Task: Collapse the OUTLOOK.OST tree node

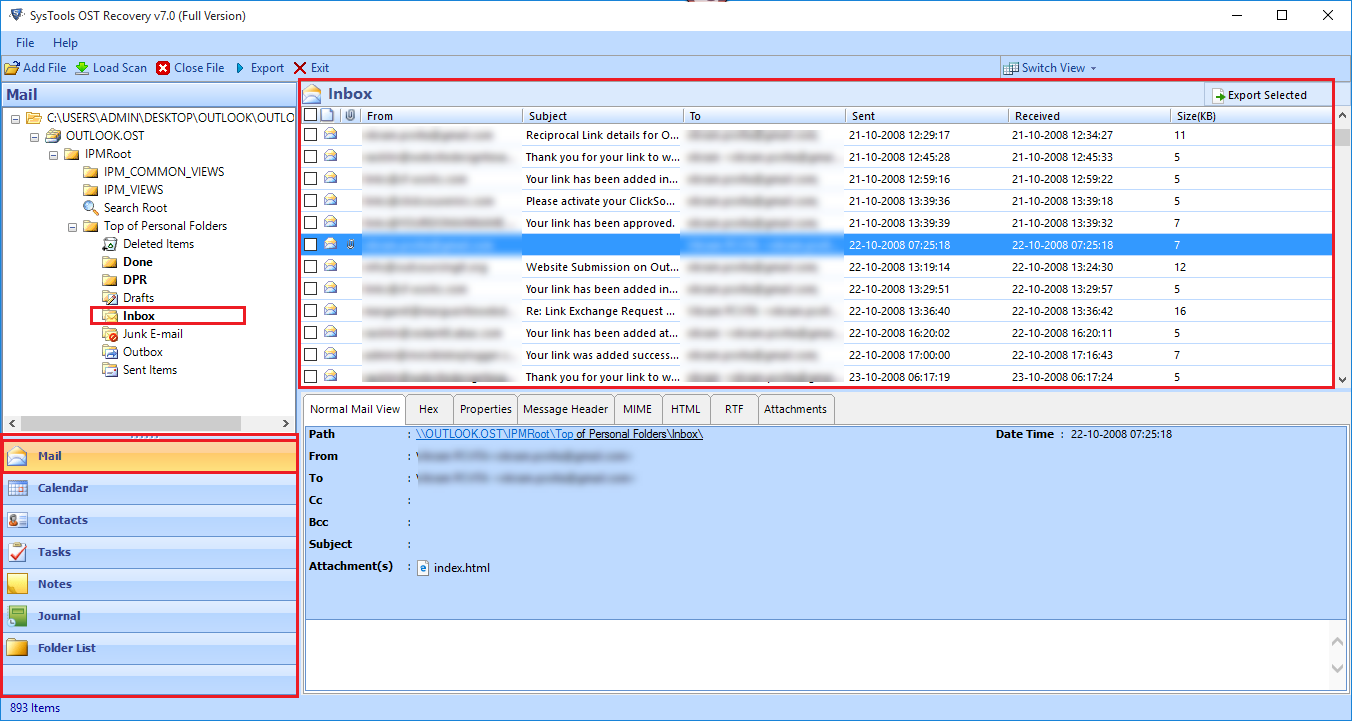Action: point(34,136)
